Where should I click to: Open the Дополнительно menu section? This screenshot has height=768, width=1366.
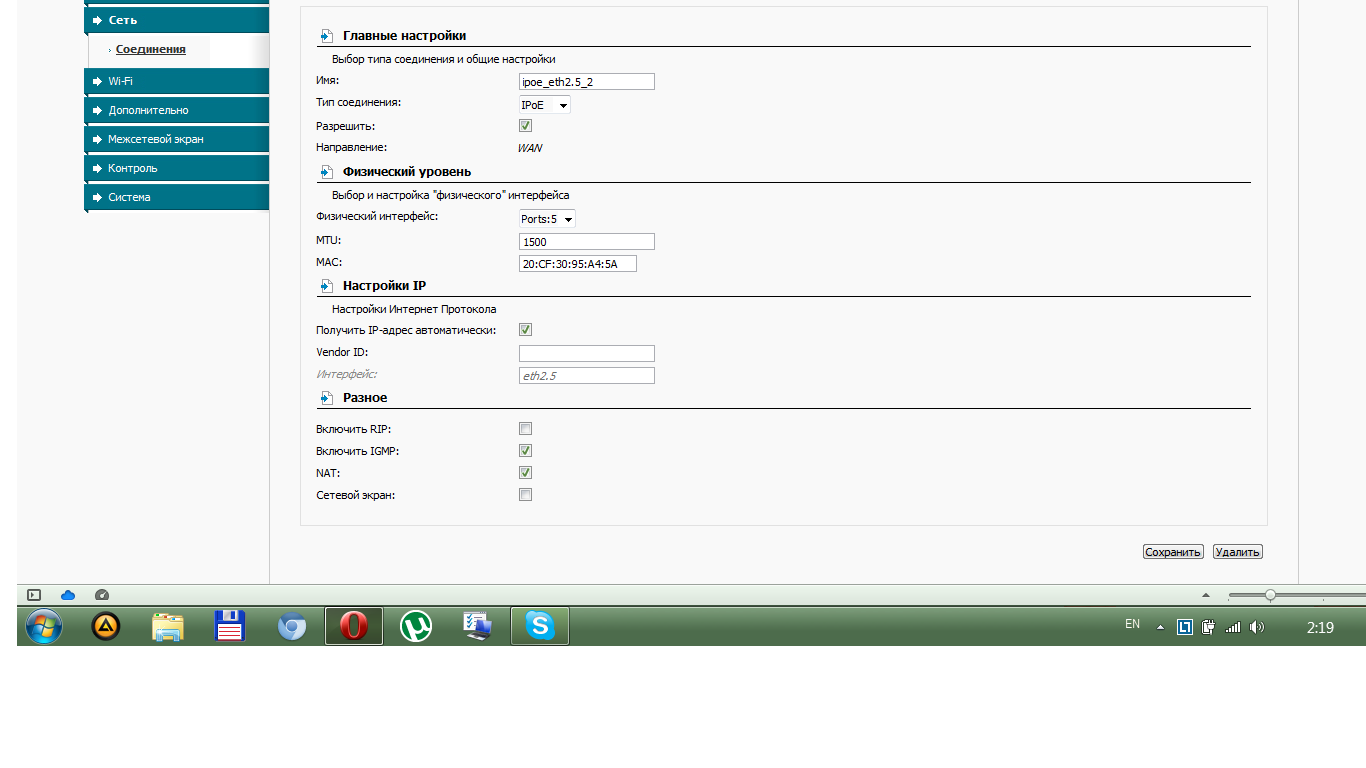(x=177, y=110)
